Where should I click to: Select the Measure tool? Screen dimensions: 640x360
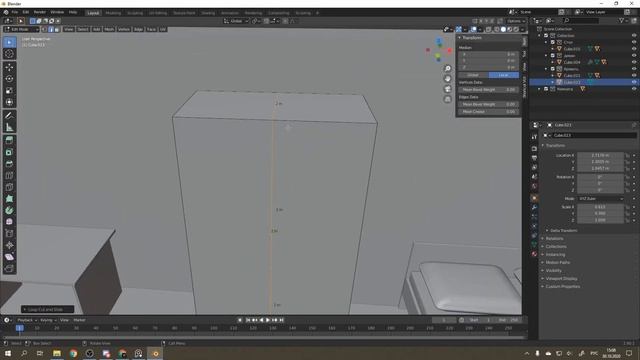click(9, 127)
